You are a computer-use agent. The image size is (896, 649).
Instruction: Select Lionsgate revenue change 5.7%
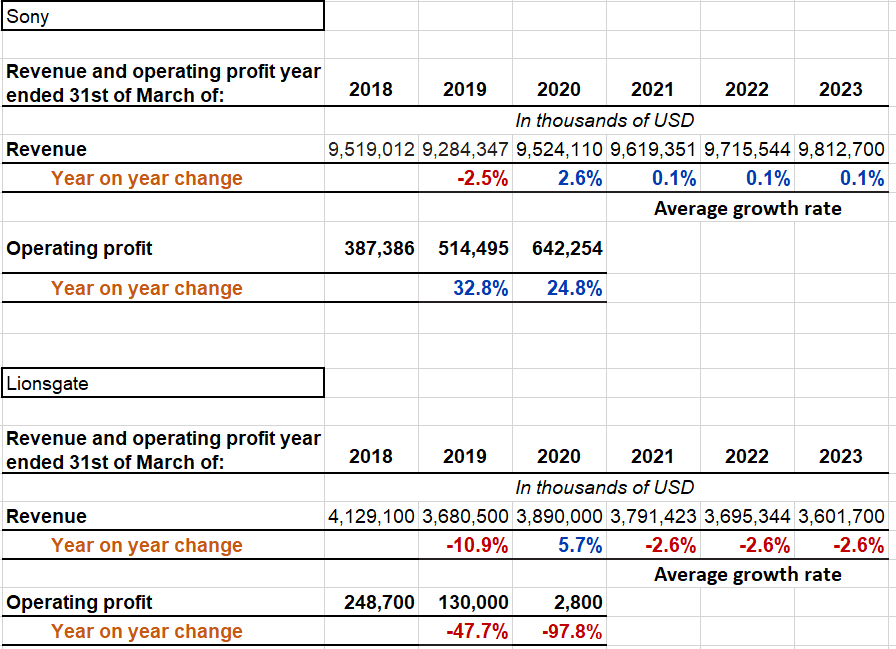[580, 545]
